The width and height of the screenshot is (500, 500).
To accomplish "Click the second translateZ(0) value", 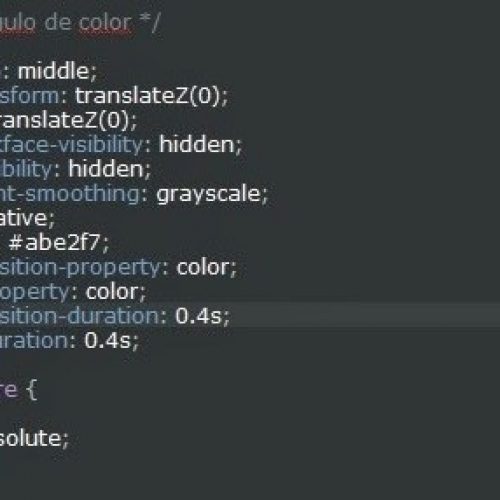I will pyautogui.click(x=65, y=120).
